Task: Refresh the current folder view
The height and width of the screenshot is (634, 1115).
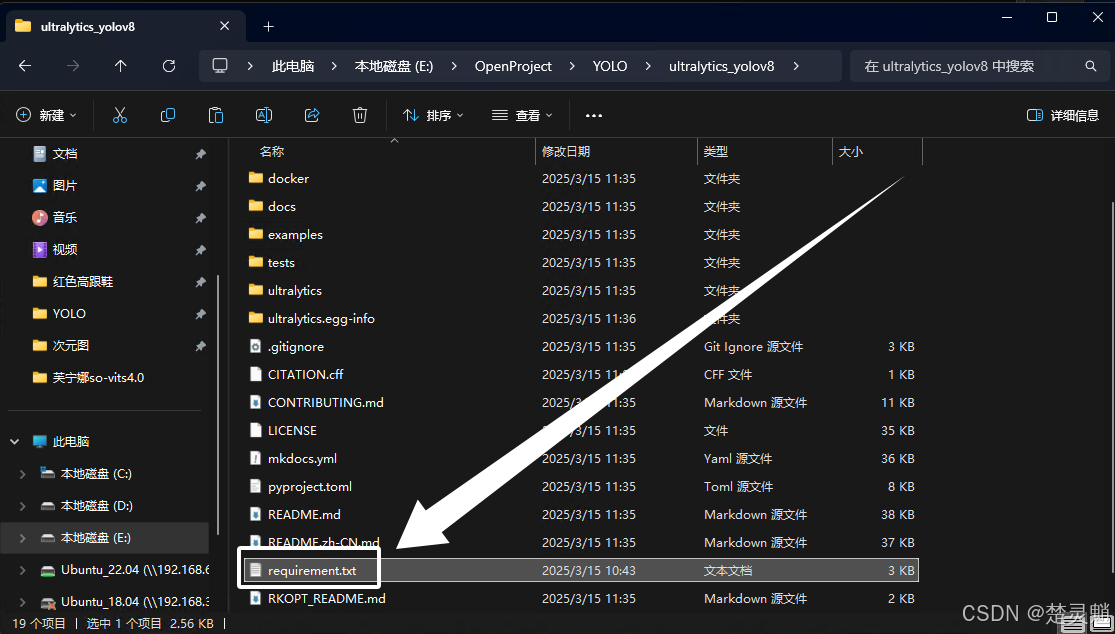Action: (x=169, y=66)
